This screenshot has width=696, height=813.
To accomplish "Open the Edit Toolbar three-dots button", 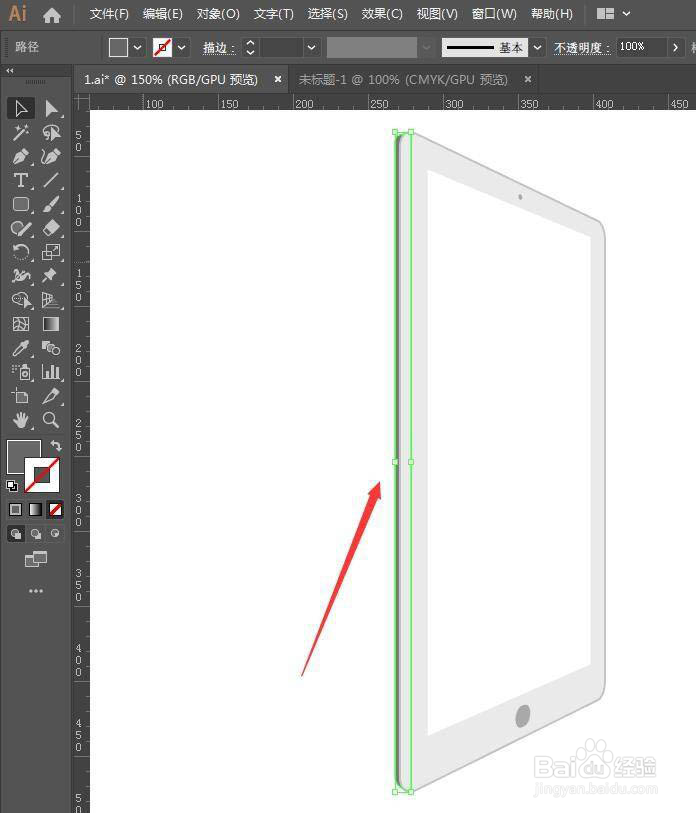I will [x=36, y=591].
